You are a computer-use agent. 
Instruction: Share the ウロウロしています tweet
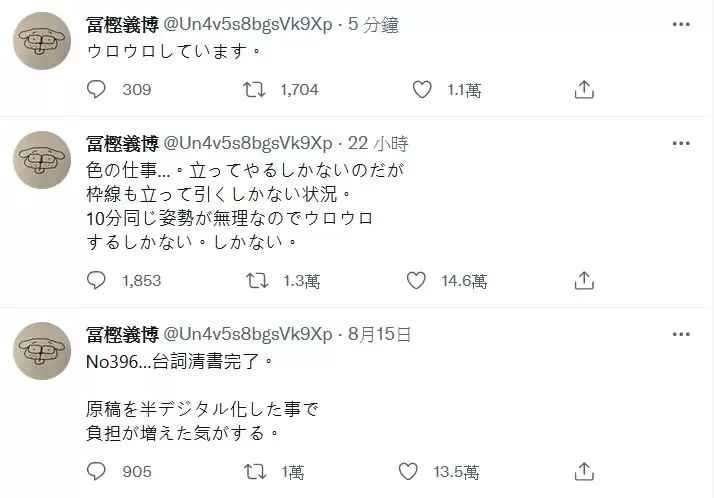point(584,90)
